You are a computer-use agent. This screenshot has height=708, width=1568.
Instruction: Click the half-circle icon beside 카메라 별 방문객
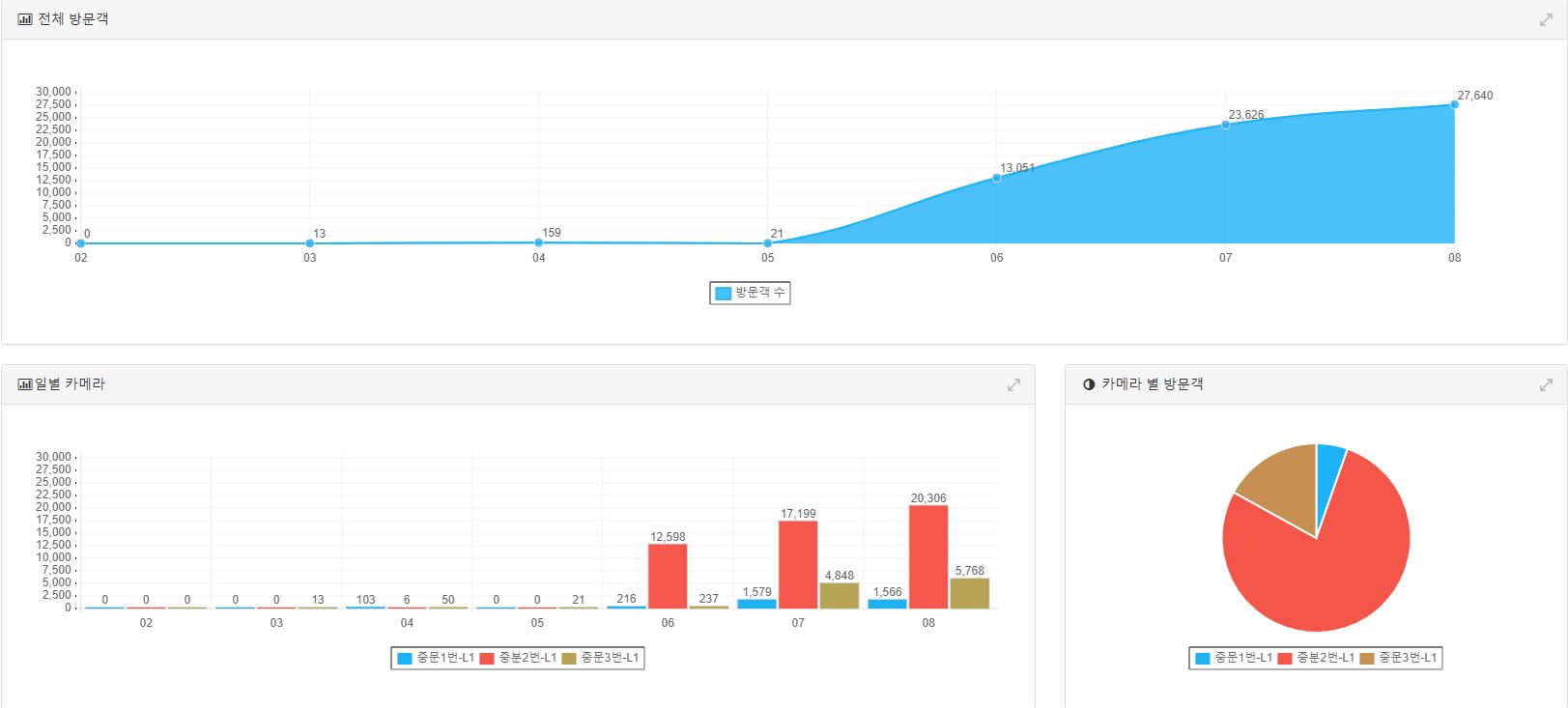point(1089,384)
